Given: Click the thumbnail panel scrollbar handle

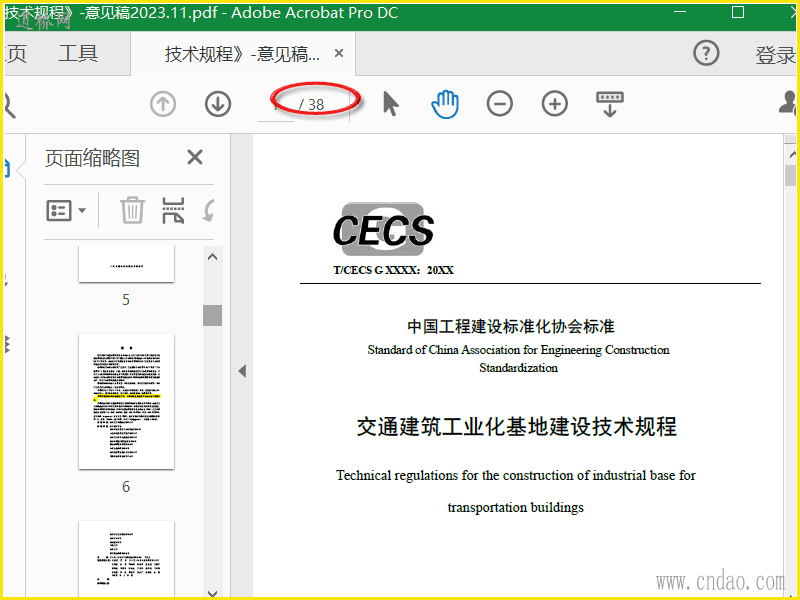Looking at the screenshot, I should (x=213, y=315).
